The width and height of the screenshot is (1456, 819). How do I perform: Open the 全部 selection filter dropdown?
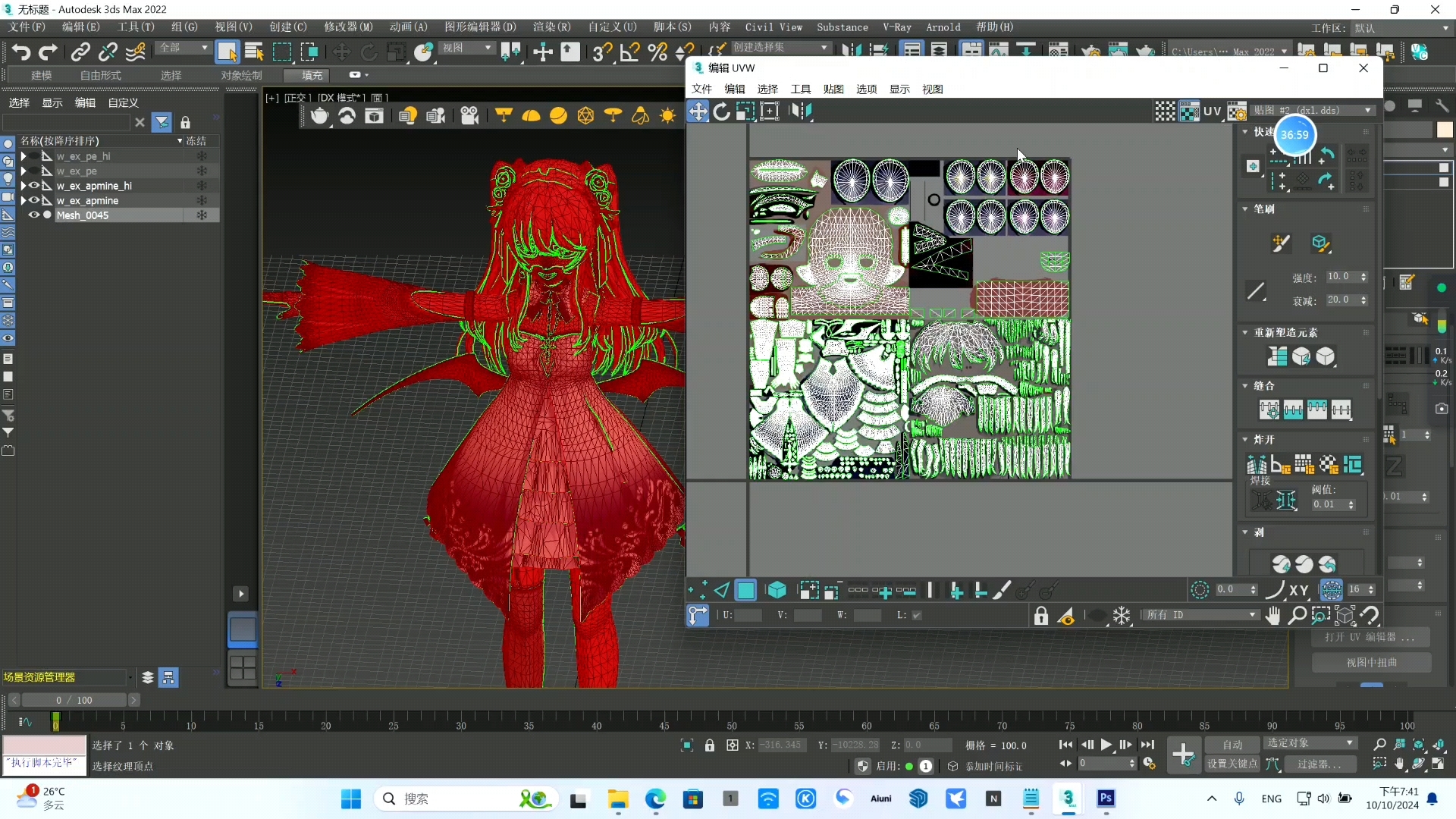coord(183,48)
